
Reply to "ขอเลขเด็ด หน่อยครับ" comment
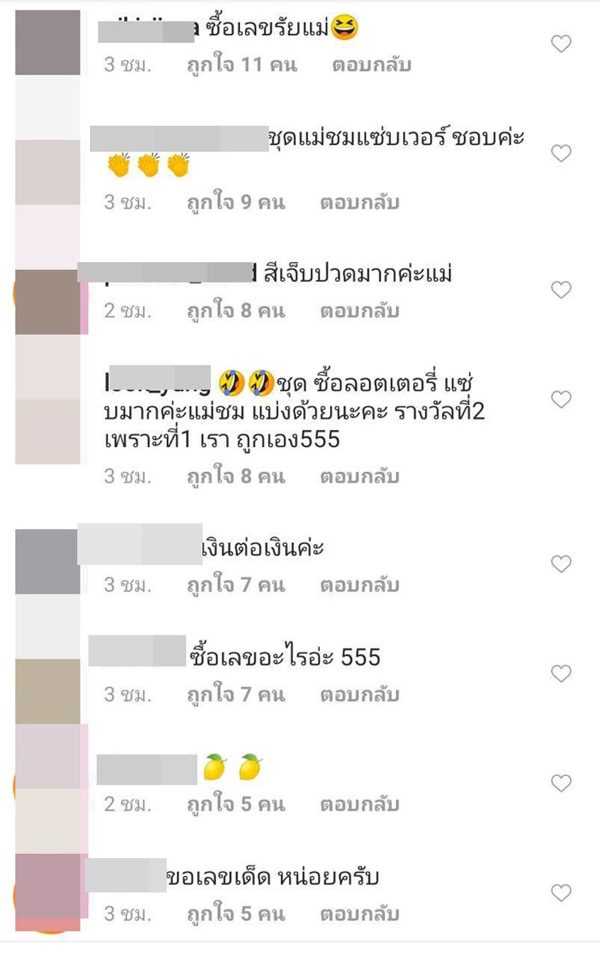360,913
